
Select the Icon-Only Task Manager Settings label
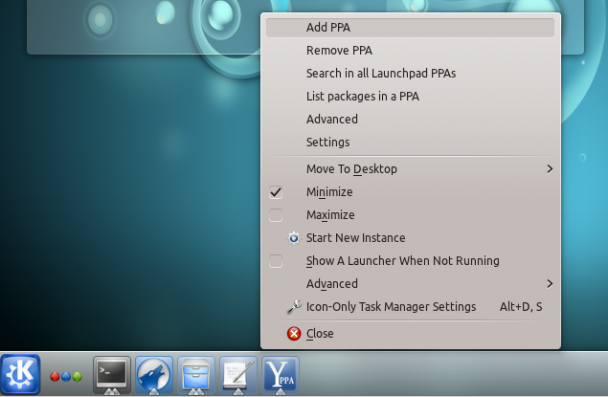[391, 307]
